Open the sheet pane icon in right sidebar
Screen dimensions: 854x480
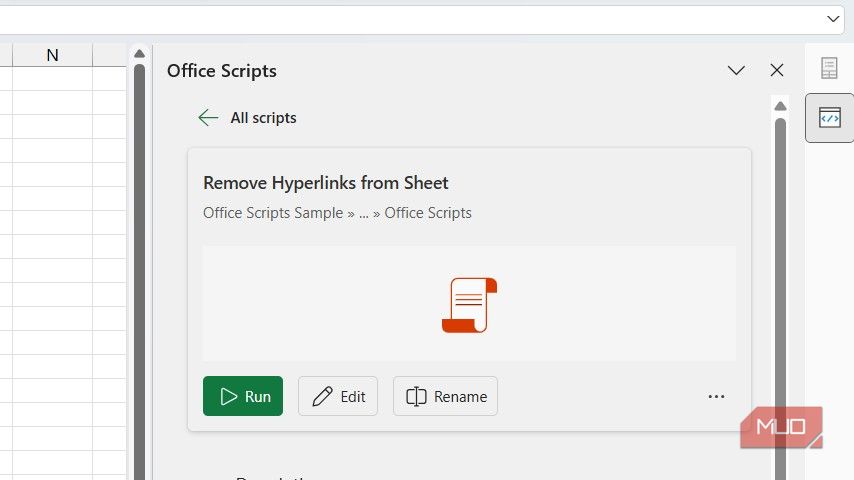pos(829,68)
